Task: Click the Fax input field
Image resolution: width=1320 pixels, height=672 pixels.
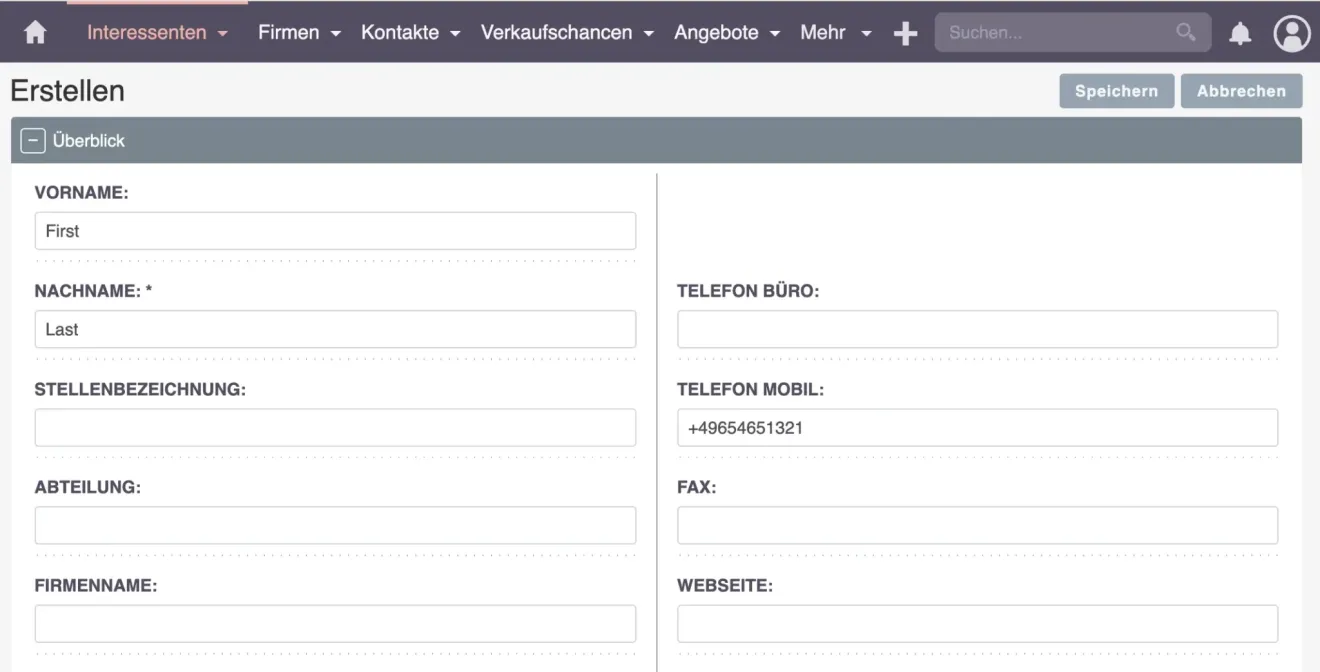Action: [x=977, y=525]
